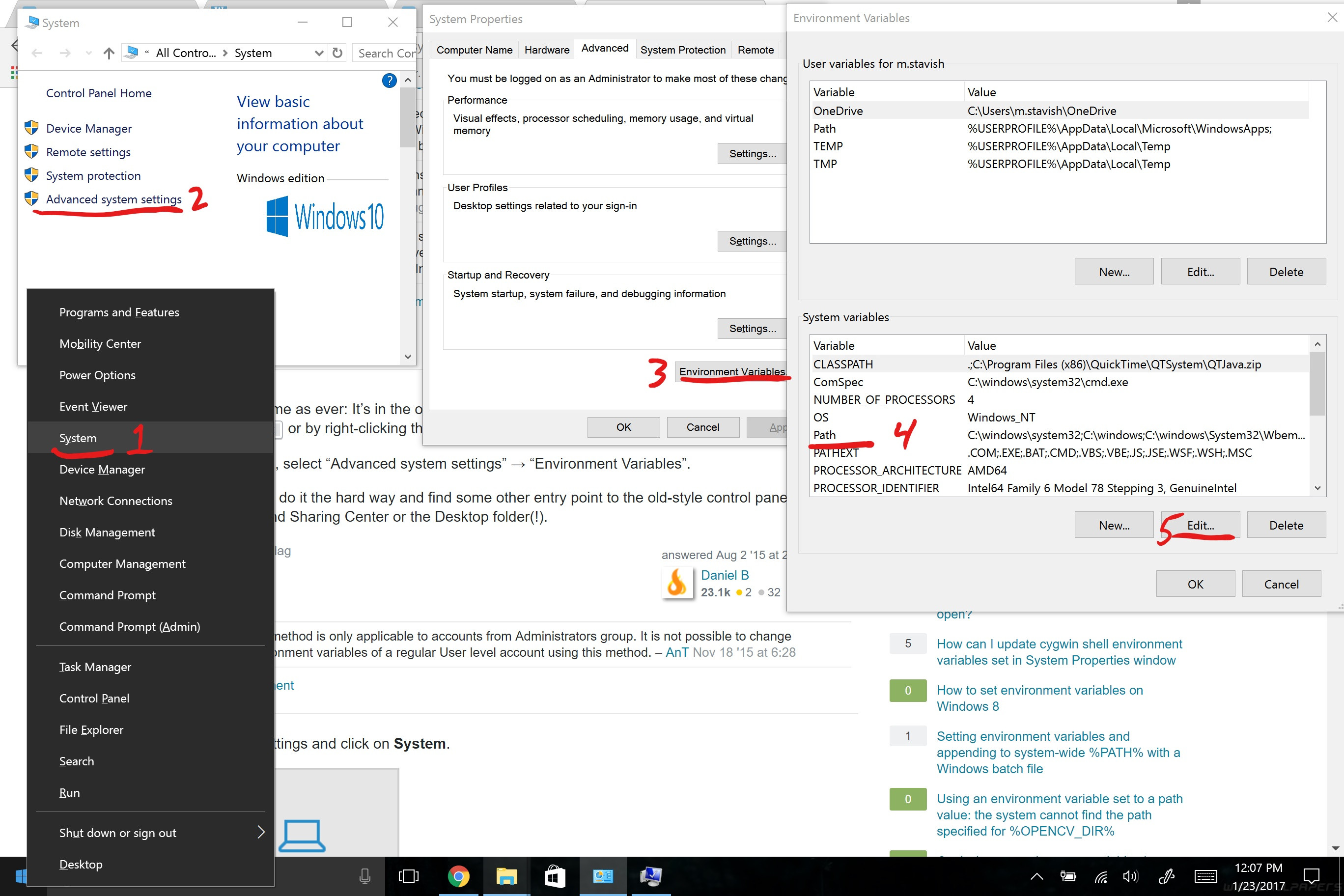Click Performance Settings button
The height and width of the screenshot is (896, 1344).
[753, 153]
